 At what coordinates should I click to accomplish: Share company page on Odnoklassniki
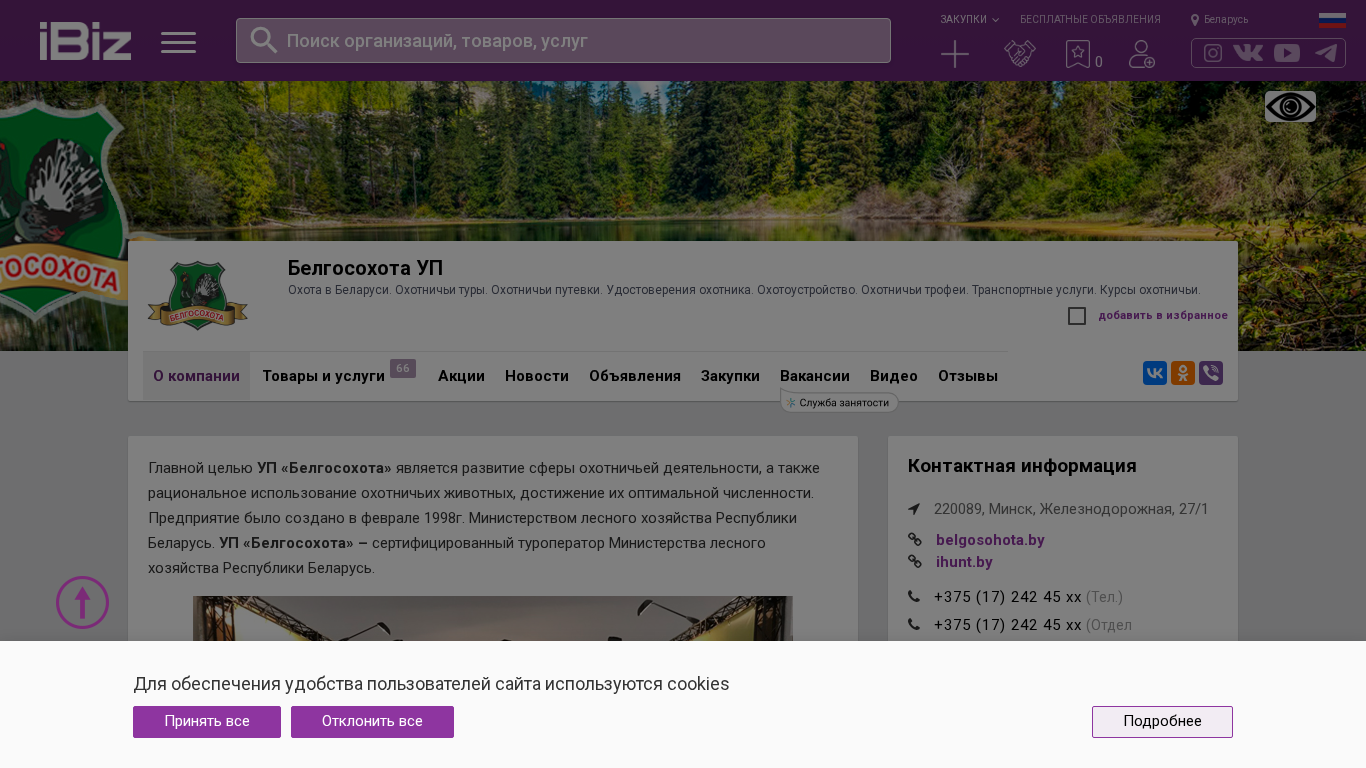click(x=1183, y=373)
